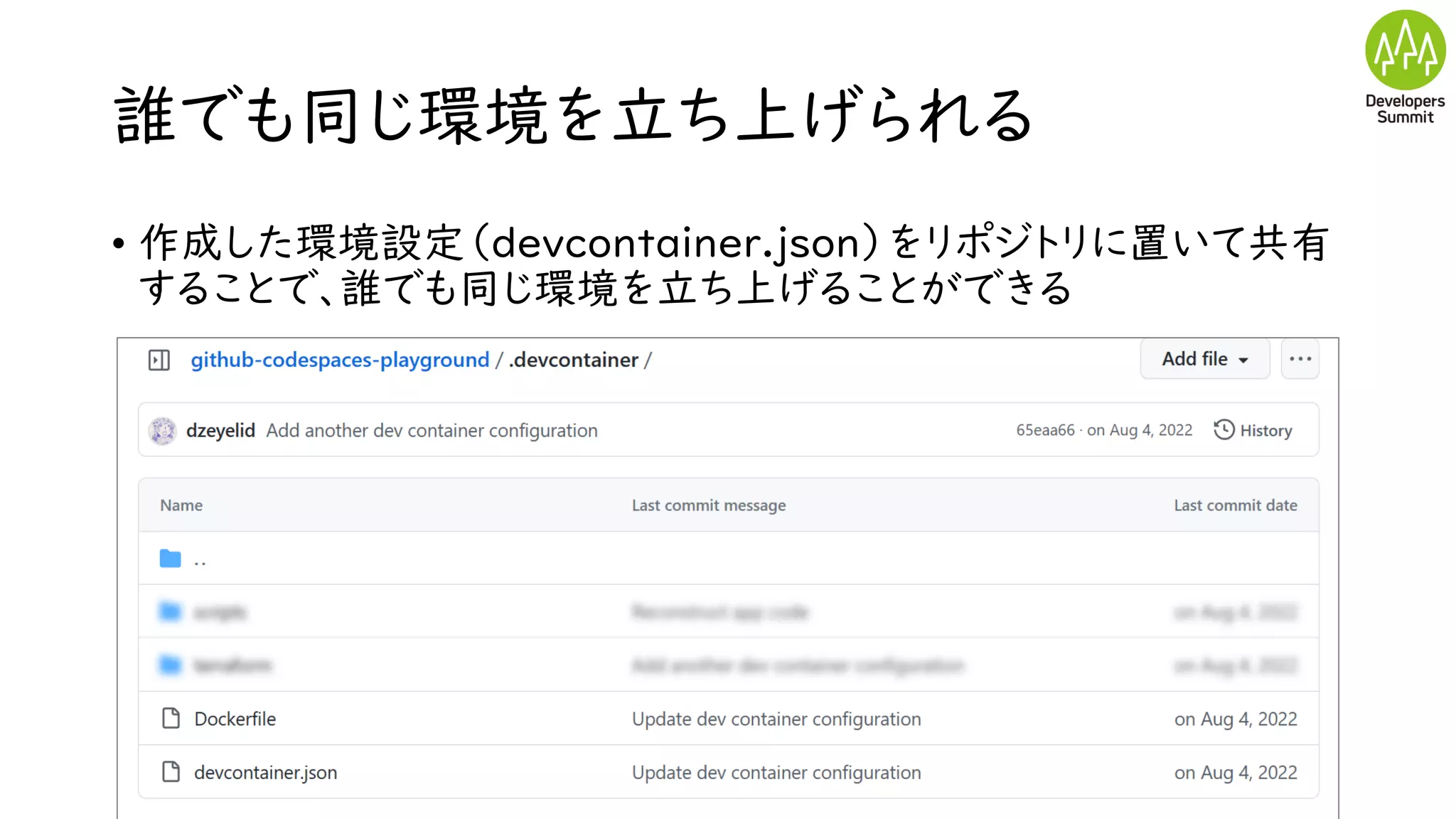Screen dimensions: 1456x819
Task: Click the History clock icon
Action: (x=1224, y=430)
